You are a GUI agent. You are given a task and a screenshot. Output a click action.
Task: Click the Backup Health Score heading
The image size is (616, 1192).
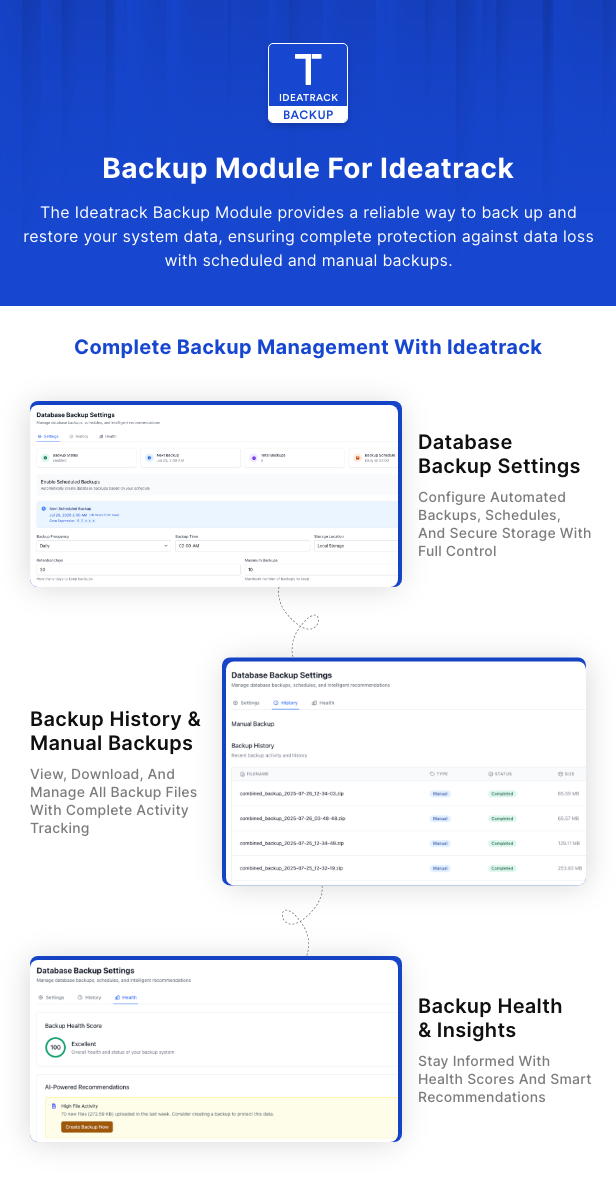point(73,1026)
